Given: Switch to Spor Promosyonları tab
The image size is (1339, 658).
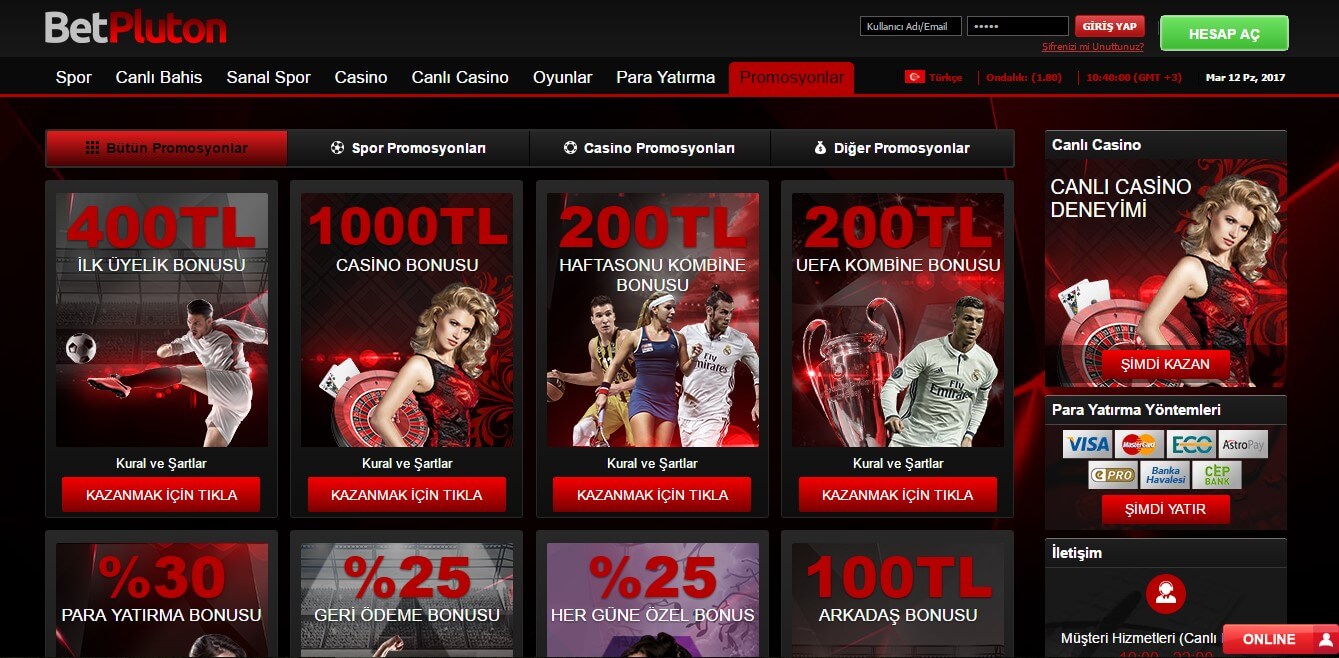Looking at the screenshot, I should click(x=408, y=148).
